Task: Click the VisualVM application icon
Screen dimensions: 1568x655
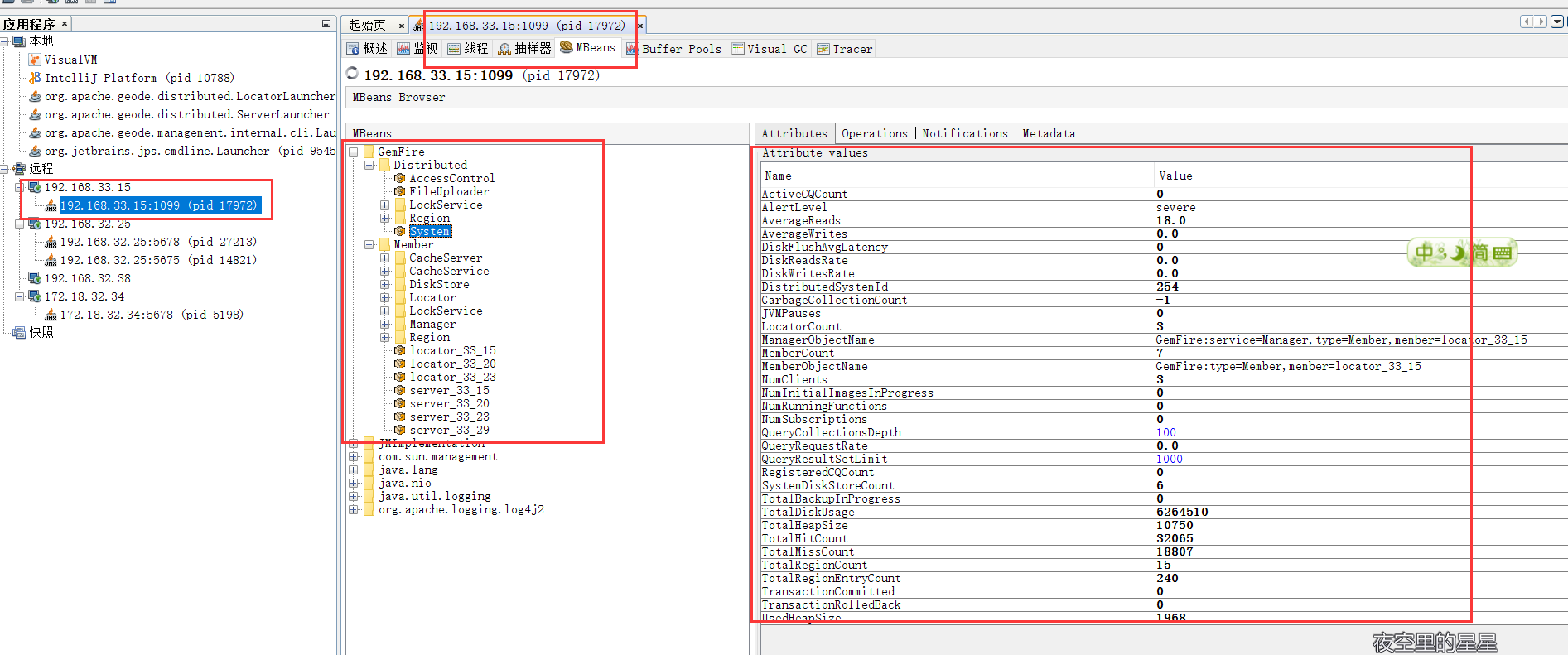Action: 35,60
